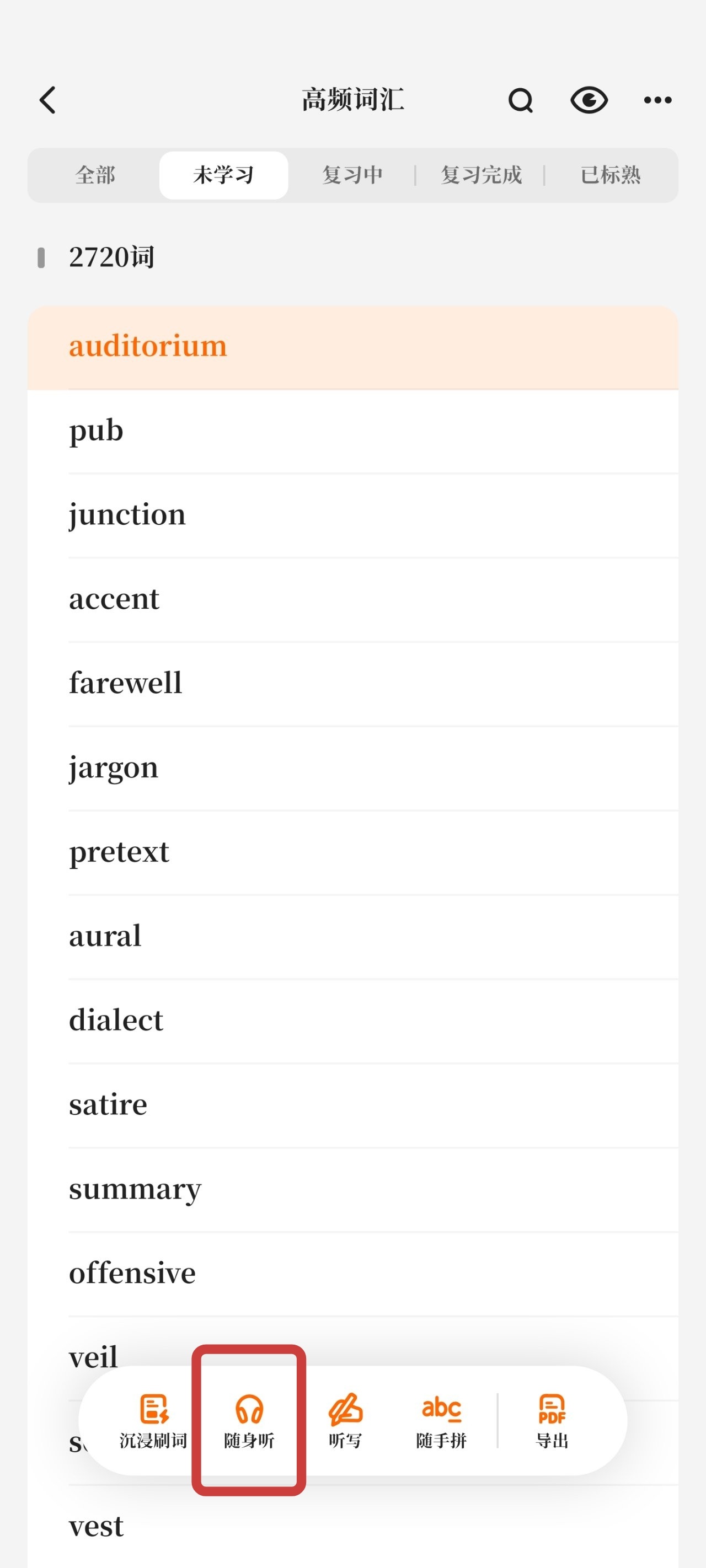Image resolution: width=706 pixels, height=1568 pixels.
Task: Toggle the eye visibility icon
Action: 589,100
